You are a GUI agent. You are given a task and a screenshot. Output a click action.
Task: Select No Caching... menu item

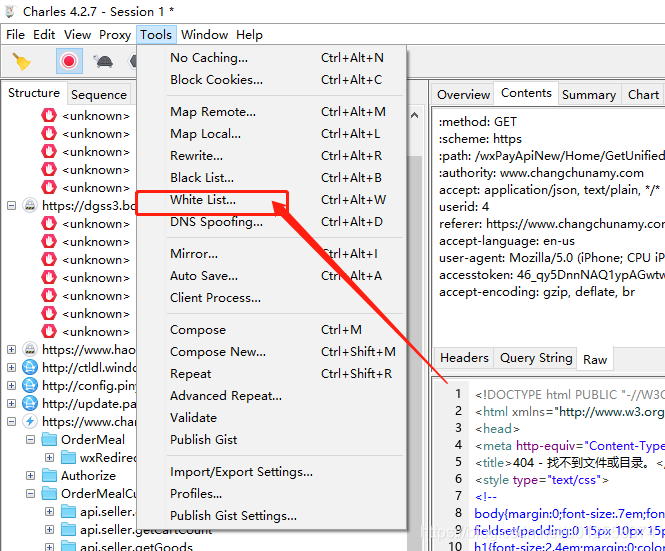pos(271,58)
